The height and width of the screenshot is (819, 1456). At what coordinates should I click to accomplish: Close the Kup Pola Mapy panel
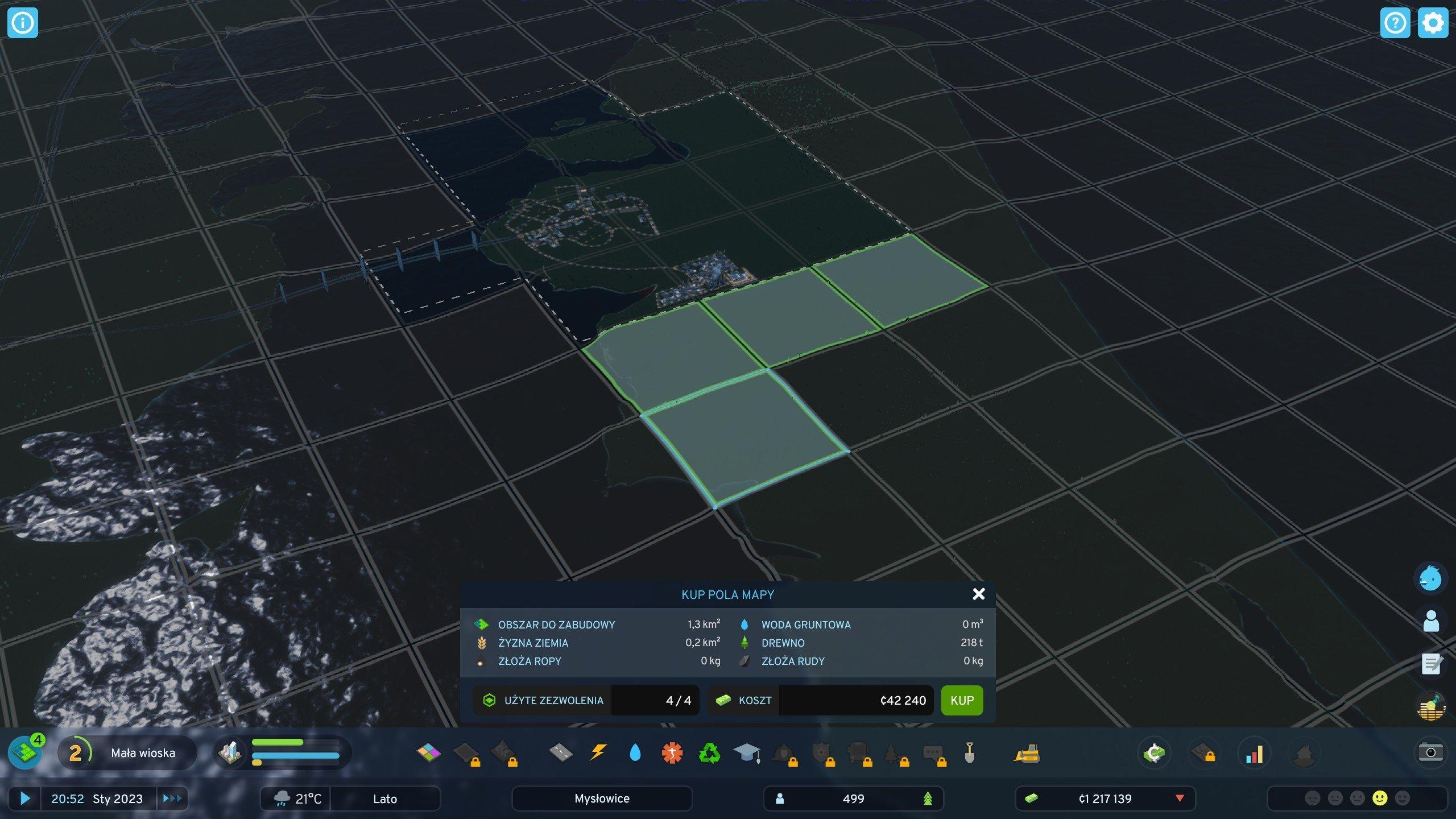click(x=978, y=594)
